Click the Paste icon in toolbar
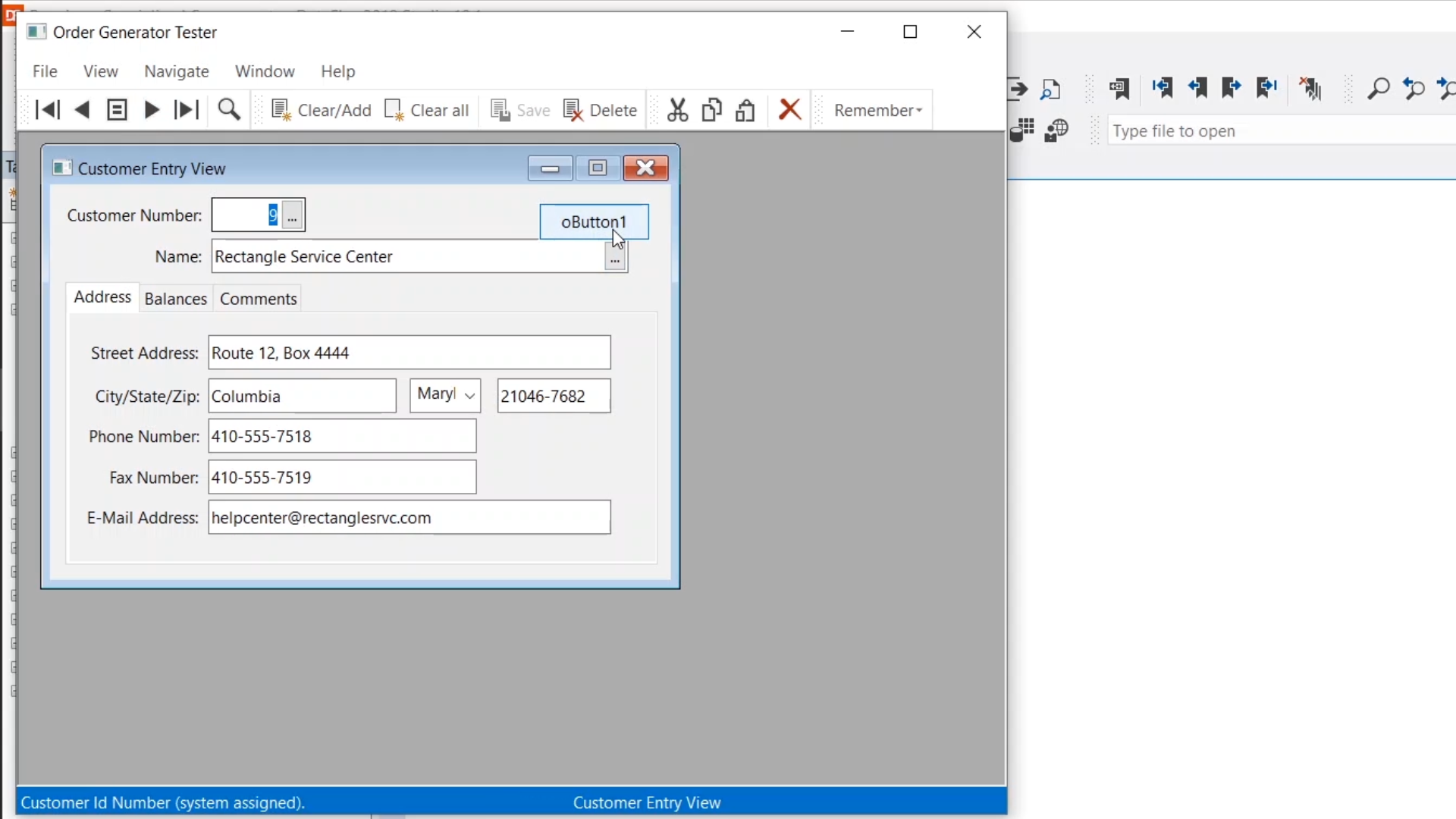 [745, 110]
